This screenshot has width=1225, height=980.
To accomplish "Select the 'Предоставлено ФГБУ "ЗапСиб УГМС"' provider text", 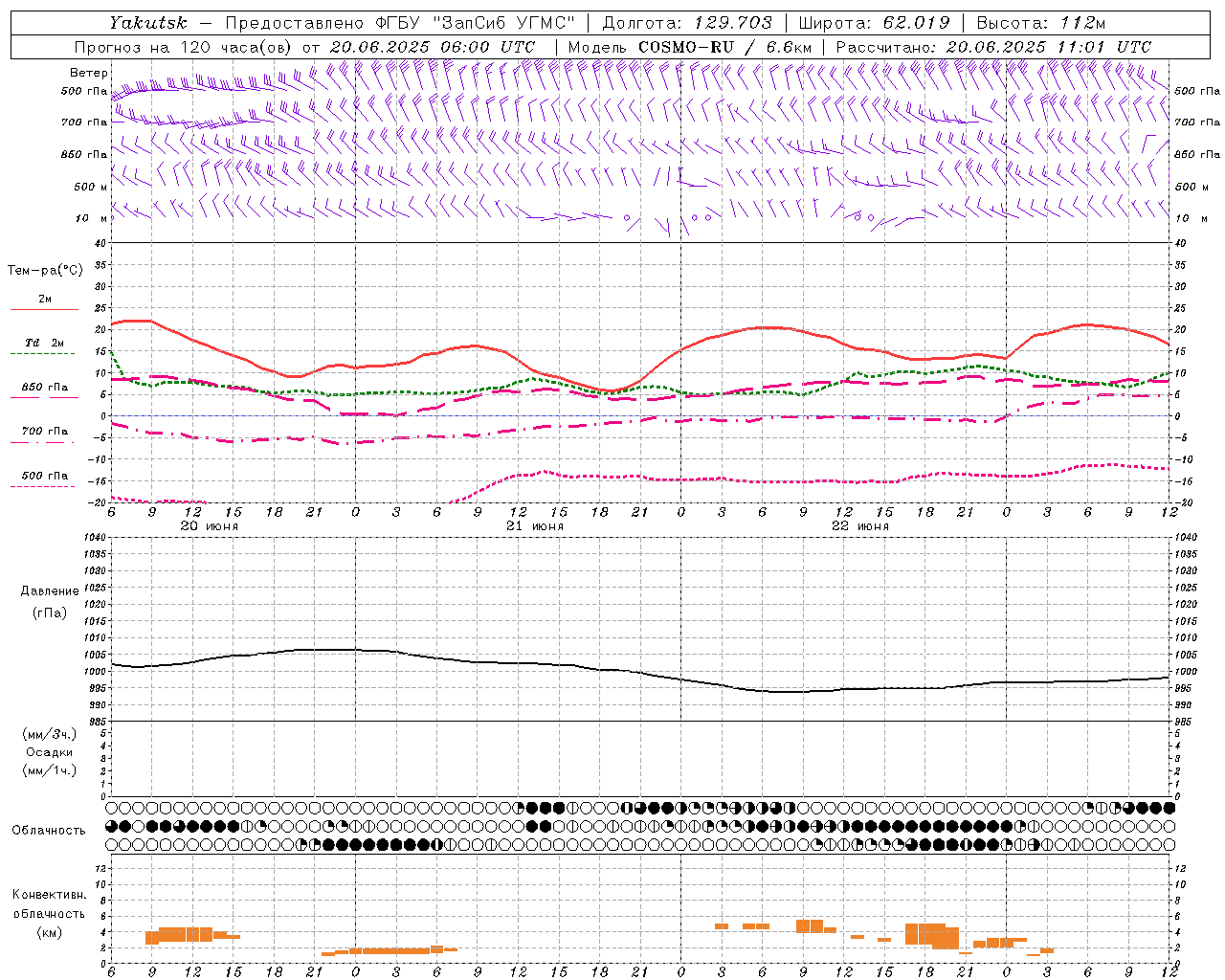I will point(400,22).
